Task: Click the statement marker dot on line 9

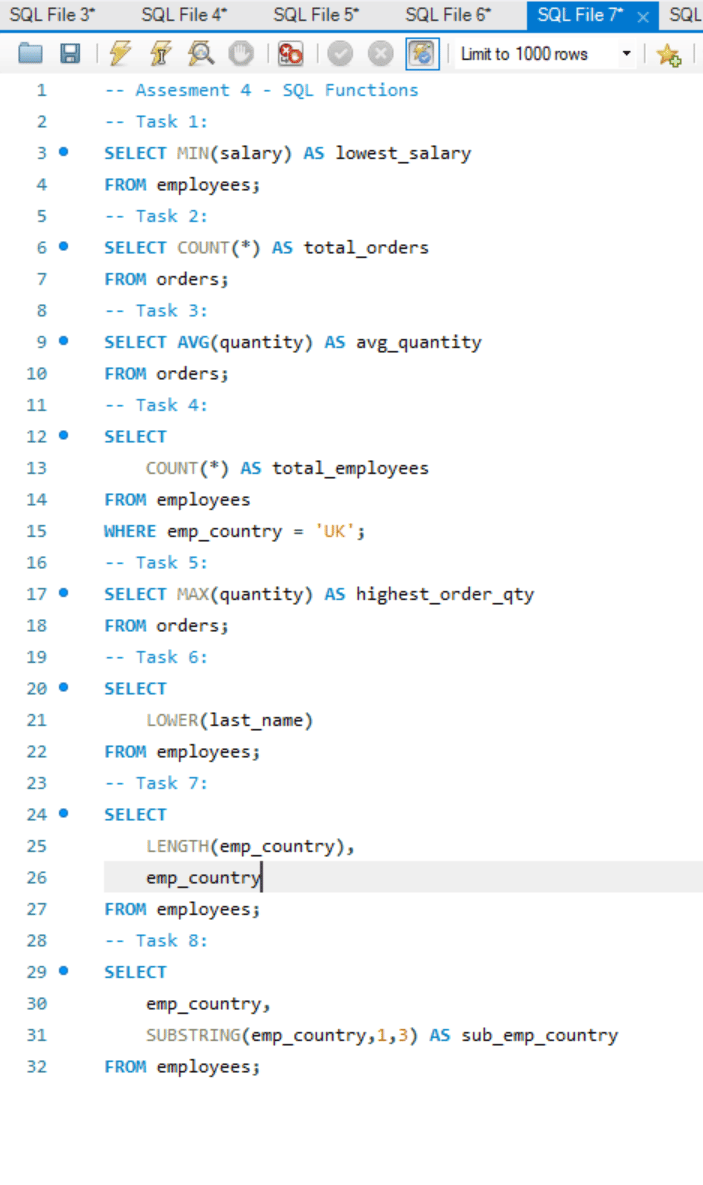Action: [x=63, y=341]
